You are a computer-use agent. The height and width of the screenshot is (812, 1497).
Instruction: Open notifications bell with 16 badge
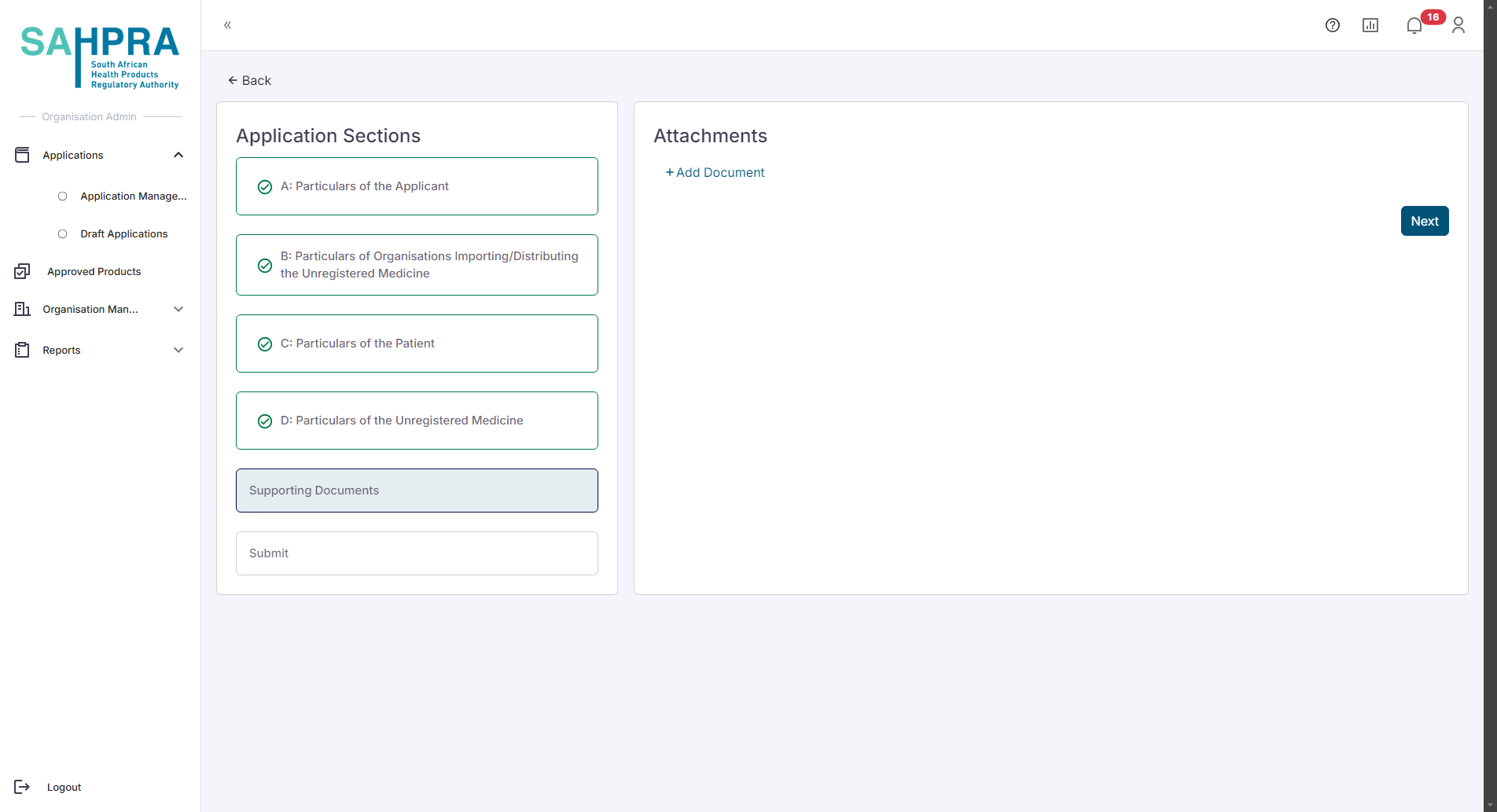tap(1414, 25)
